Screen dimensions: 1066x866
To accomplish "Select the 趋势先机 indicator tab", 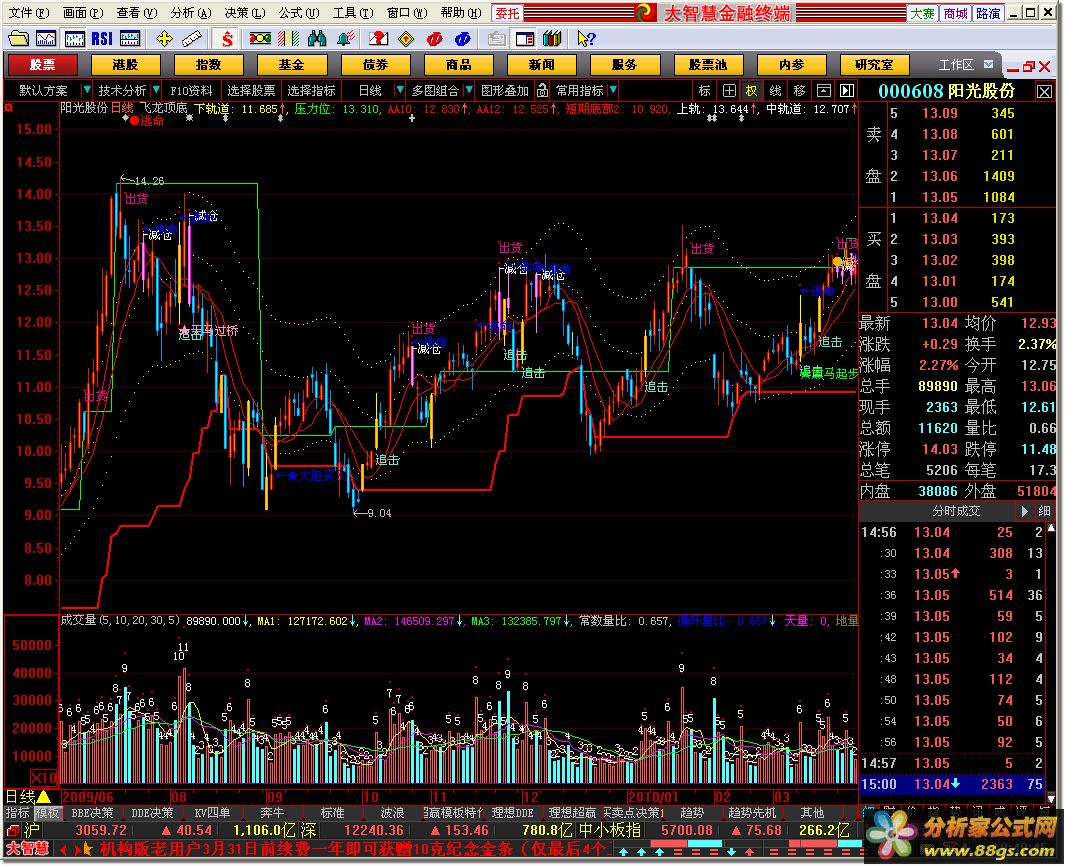I will tap(751, 812).
